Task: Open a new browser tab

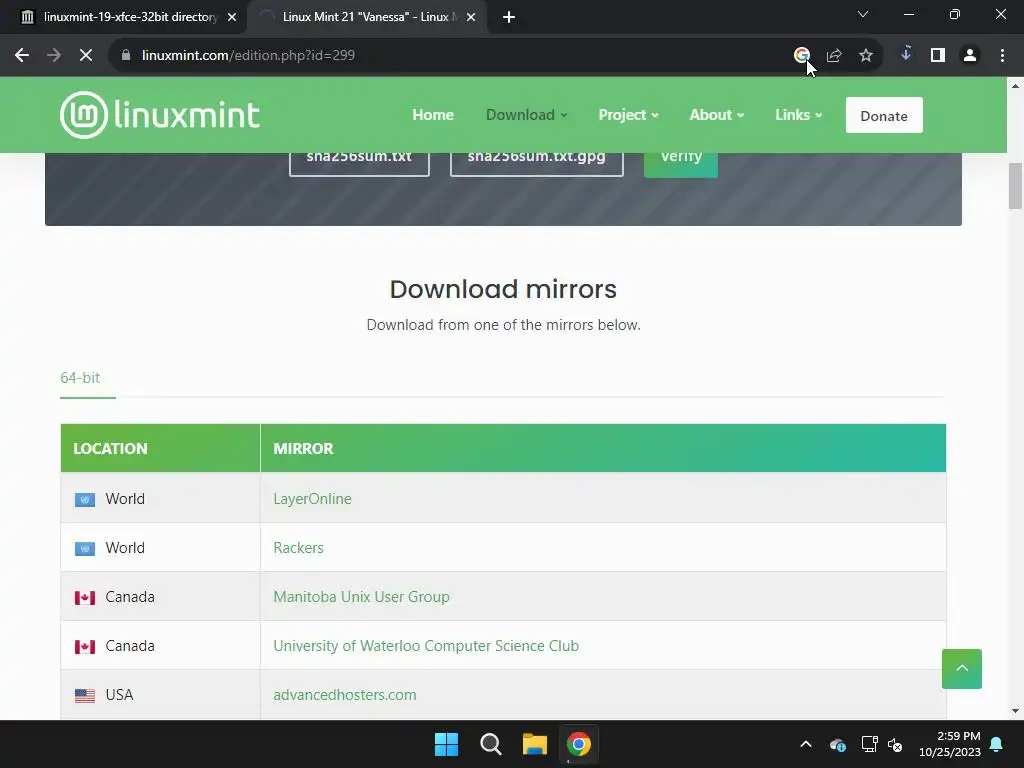Action: [509, 17]
